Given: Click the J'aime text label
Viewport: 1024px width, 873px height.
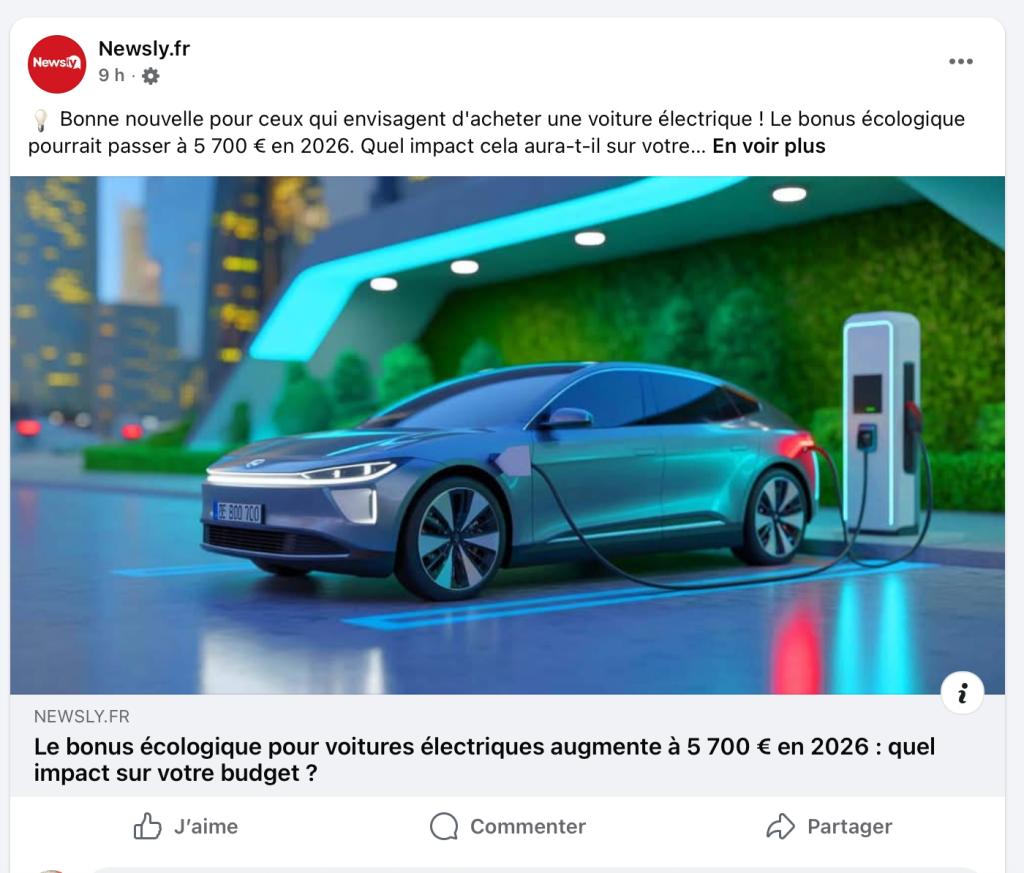Looking at the screenshot, I should 206,827.
